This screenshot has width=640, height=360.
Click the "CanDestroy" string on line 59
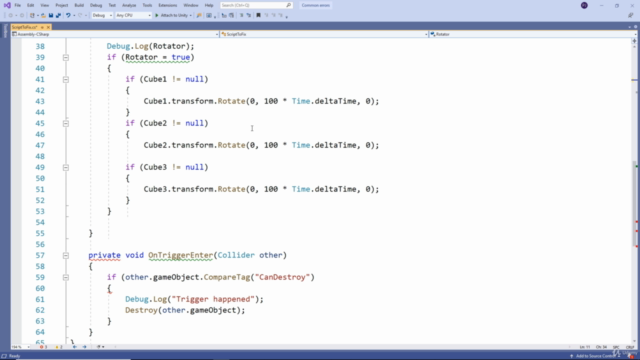282,277
